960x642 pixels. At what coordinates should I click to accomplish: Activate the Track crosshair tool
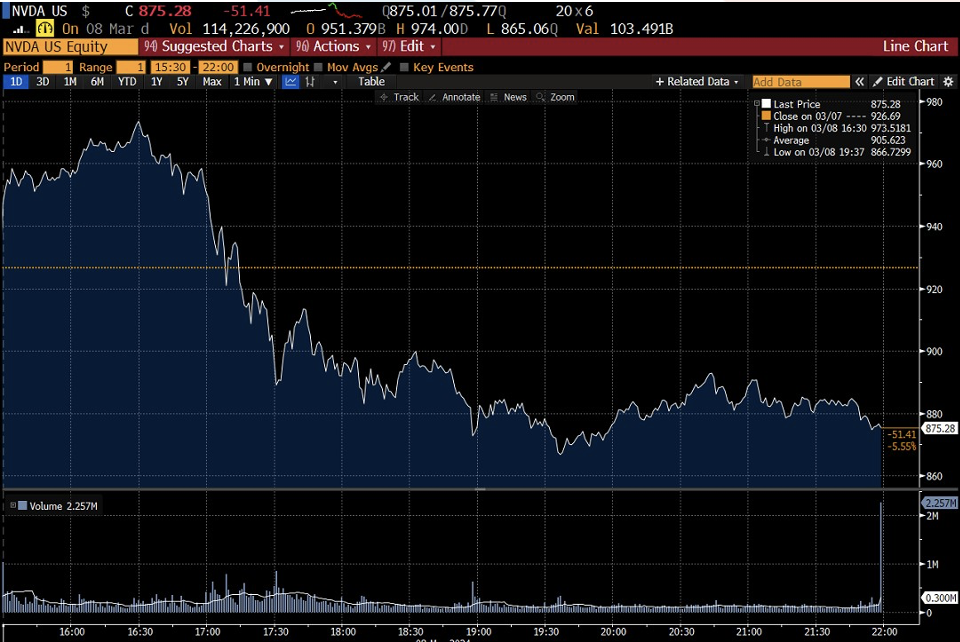tap(399, 97)
